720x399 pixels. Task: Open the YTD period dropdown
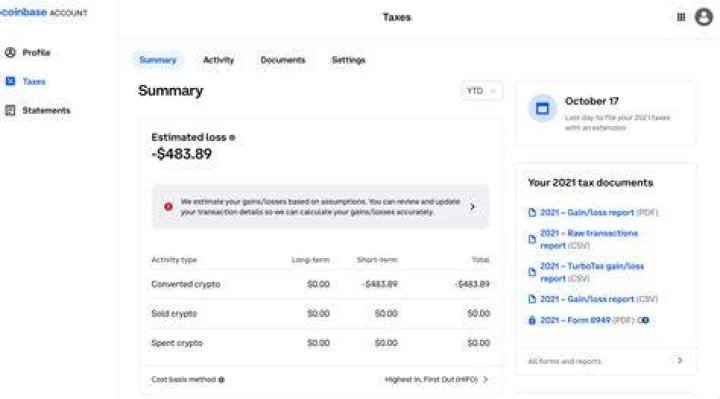pyautogui.click(x=482, y=91)
